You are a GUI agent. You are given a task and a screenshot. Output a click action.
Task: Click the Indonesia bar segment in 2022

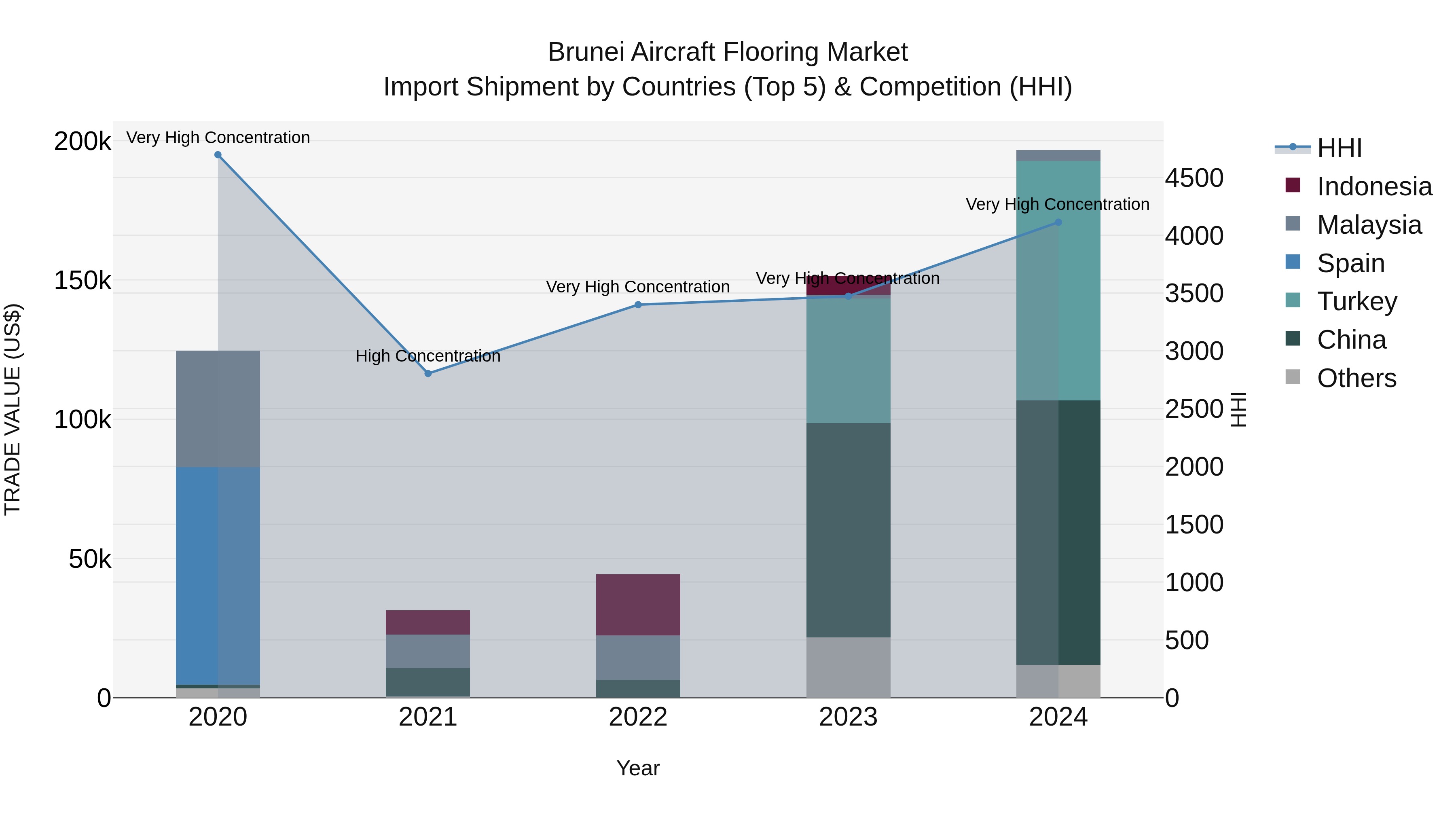pos(638,605)
